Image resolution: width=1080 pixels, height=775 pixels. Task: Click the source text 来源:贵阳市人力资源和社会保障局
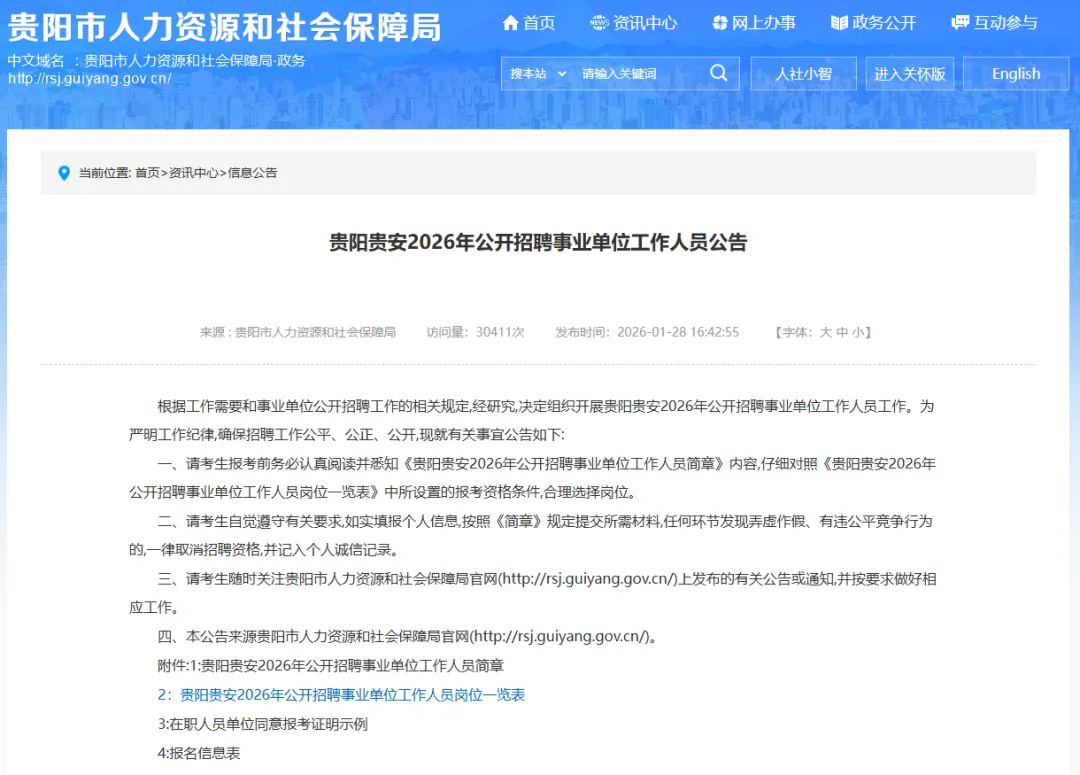click(298, 332)
